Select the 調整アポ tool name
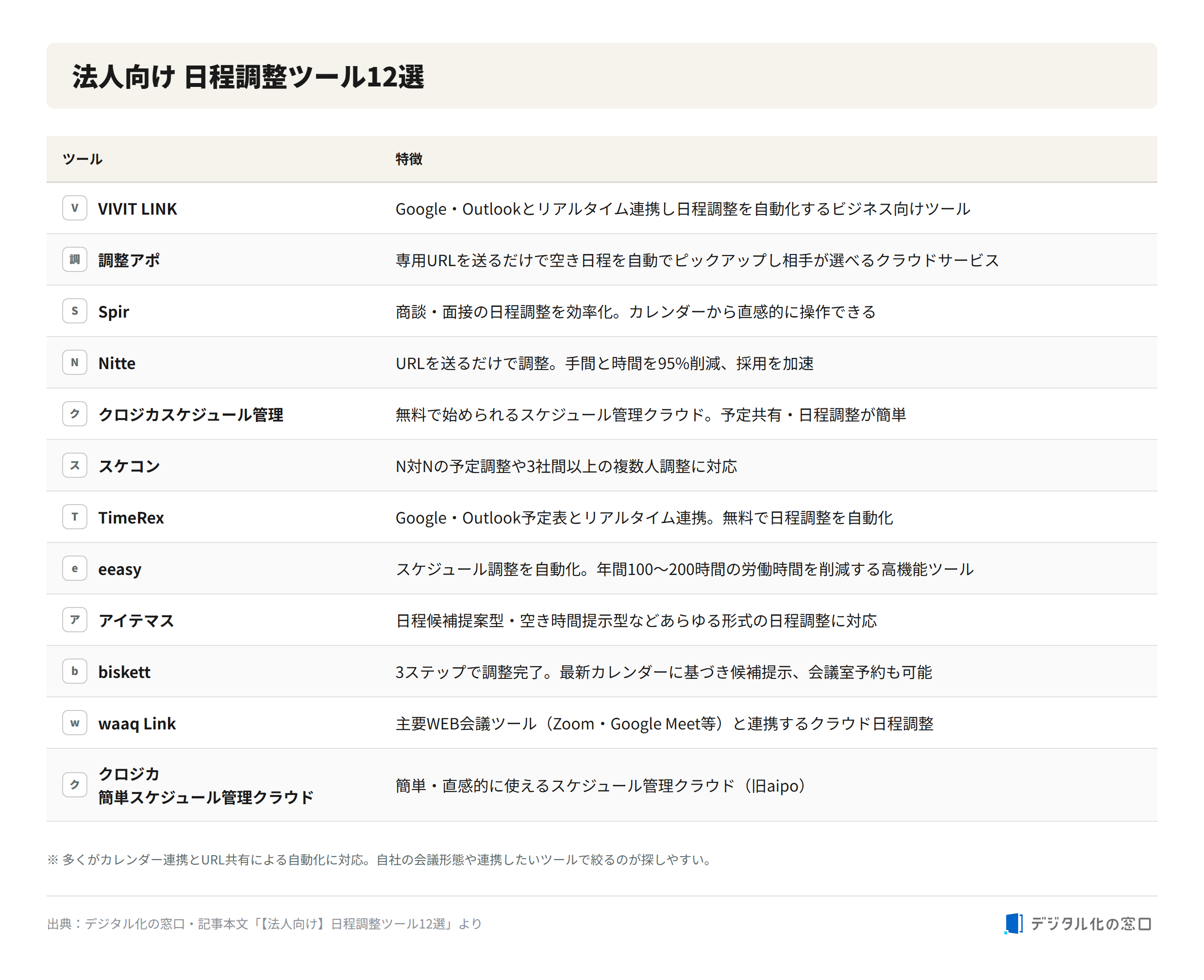The height and width of the screenshot is (980, 1204). coord(129,260)
